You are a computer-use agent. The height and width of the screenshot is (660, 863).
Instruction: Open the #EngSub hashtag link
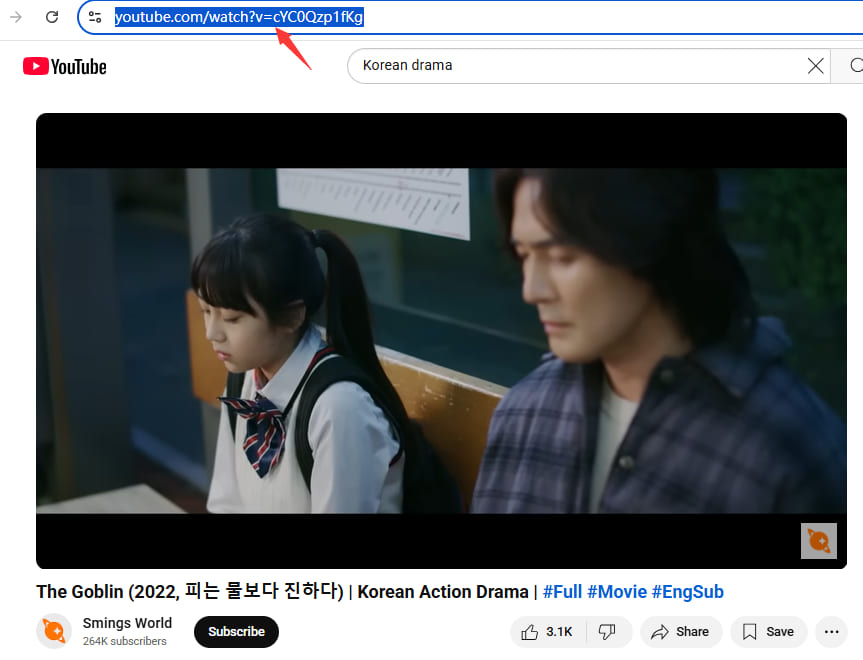click(688, 592)
